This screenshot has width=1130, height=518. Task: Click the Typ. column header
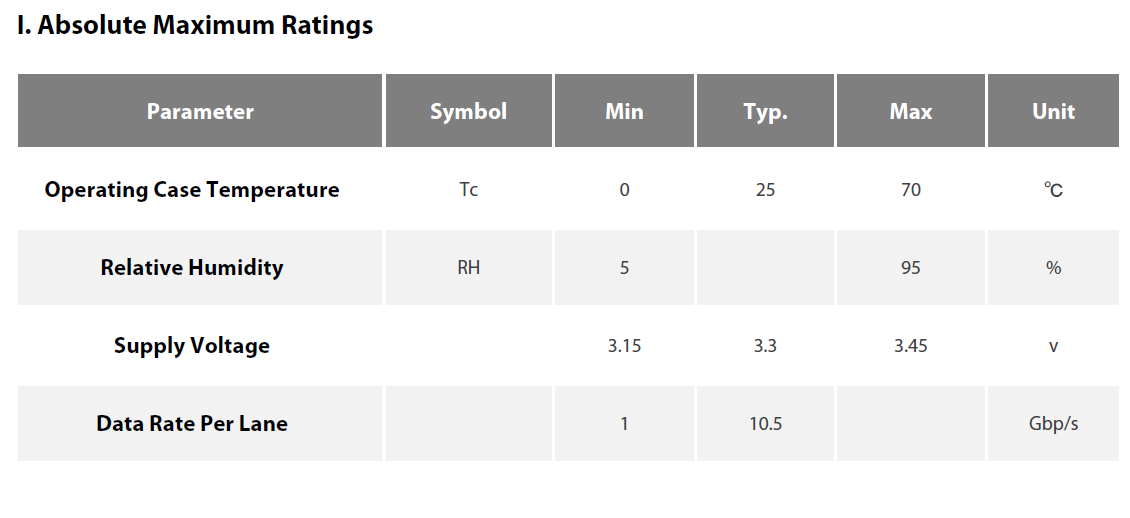(765, 111)
